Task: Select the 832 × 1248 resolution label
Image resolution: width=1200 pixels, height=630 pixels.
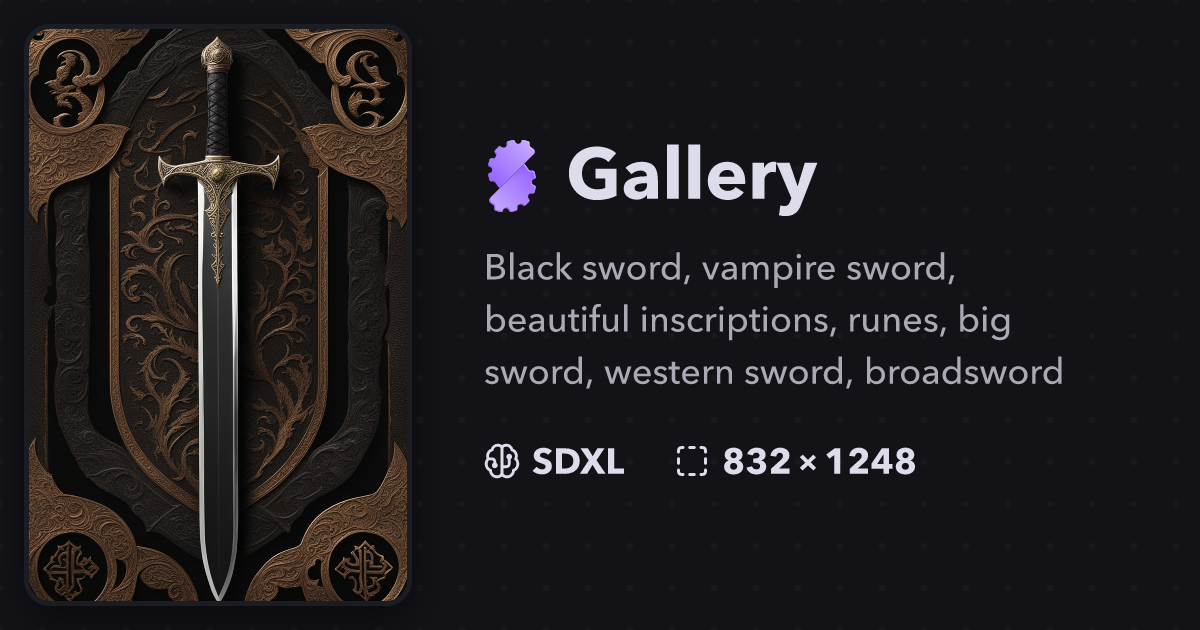Action: click(819, 461)
